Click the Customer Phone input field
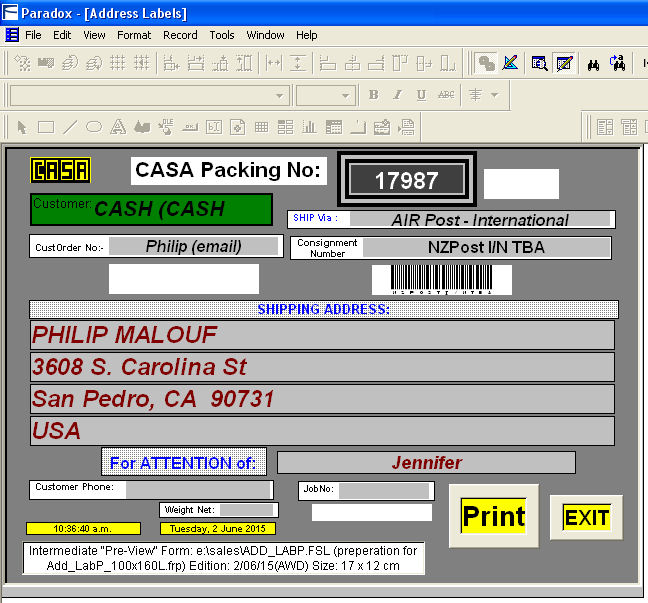 click(198, 490)
